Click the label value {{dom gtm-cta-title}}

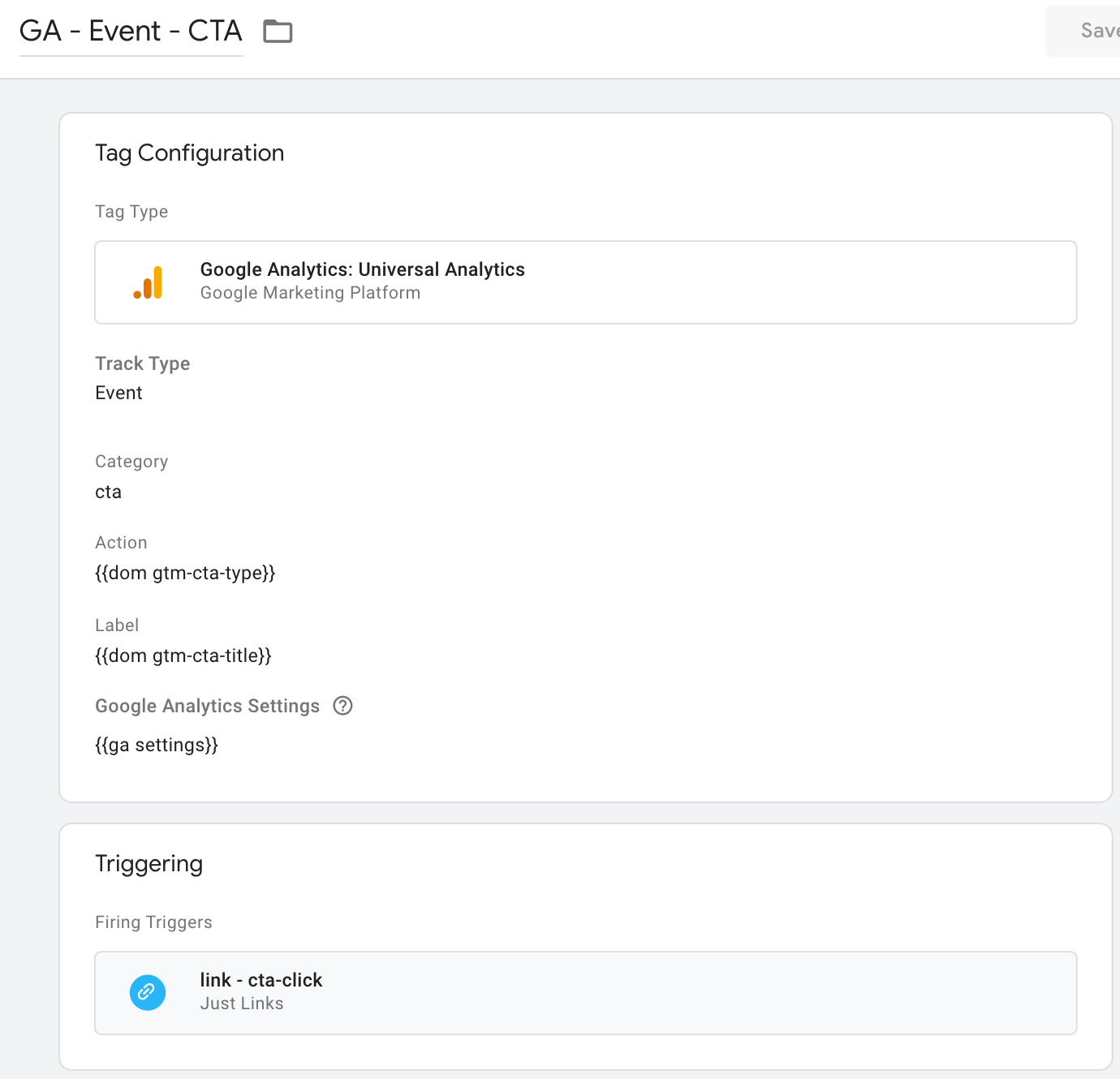coord(183,656)
